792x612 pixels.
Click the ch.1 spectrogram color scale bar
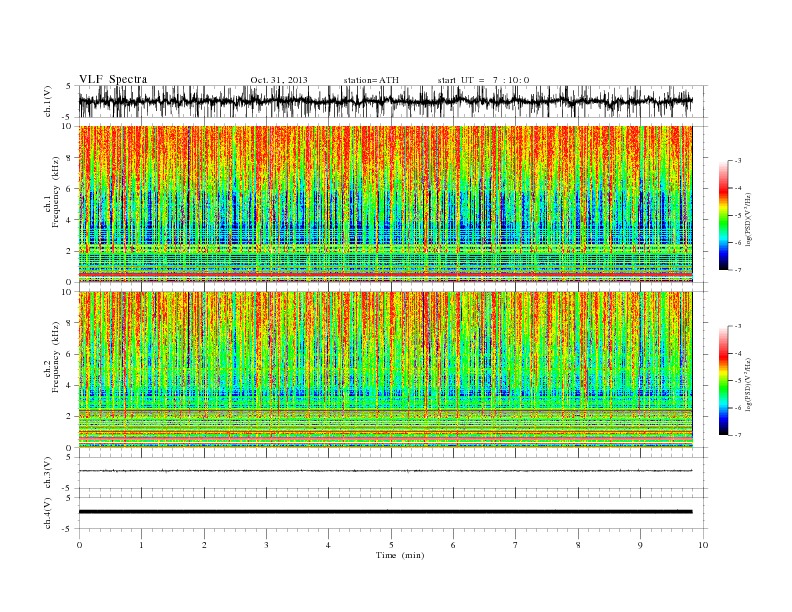pos(723,216)
